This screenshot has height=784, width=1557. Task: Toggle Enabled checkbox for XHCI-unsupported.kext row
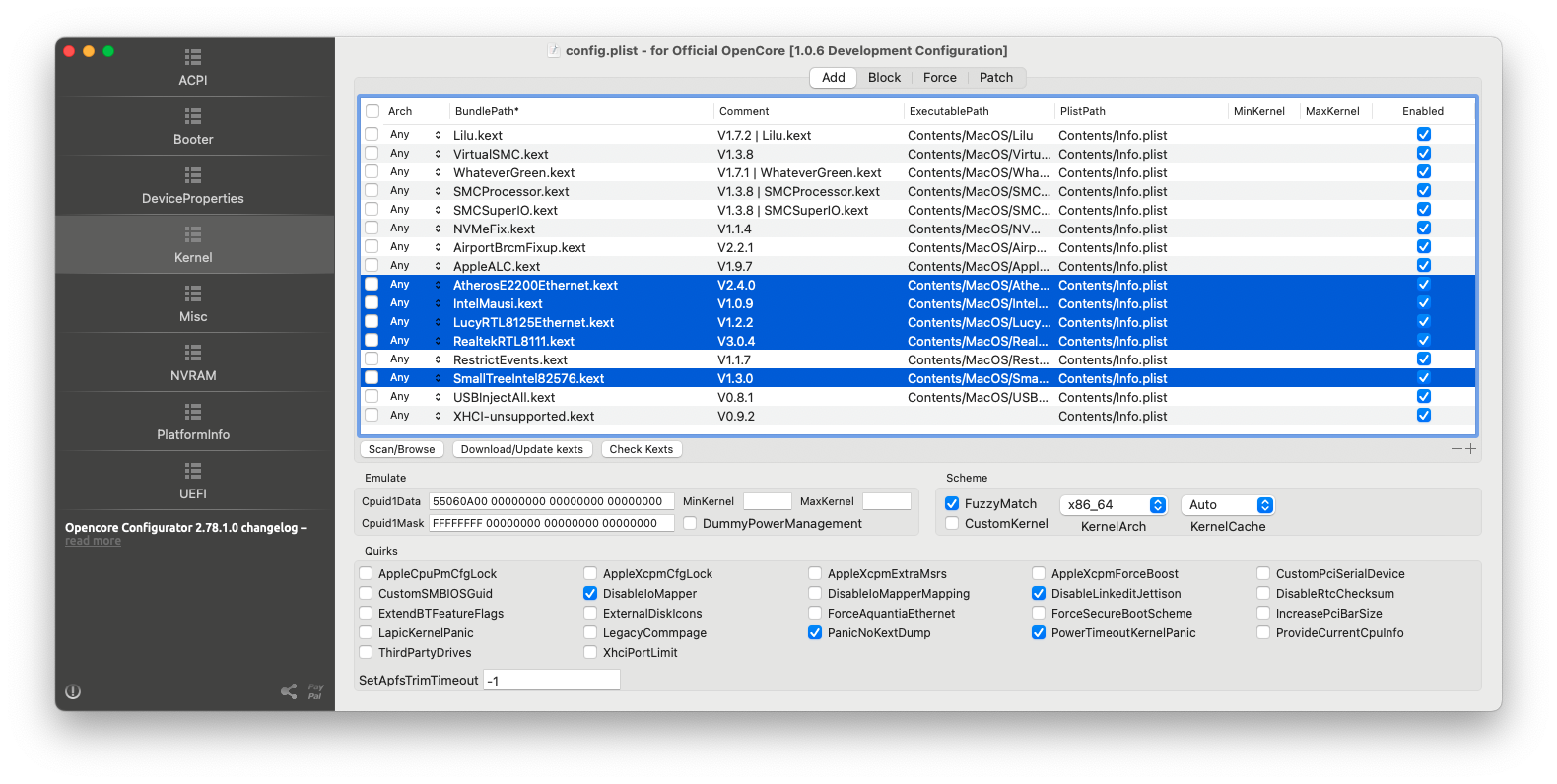coord(1424,416)
